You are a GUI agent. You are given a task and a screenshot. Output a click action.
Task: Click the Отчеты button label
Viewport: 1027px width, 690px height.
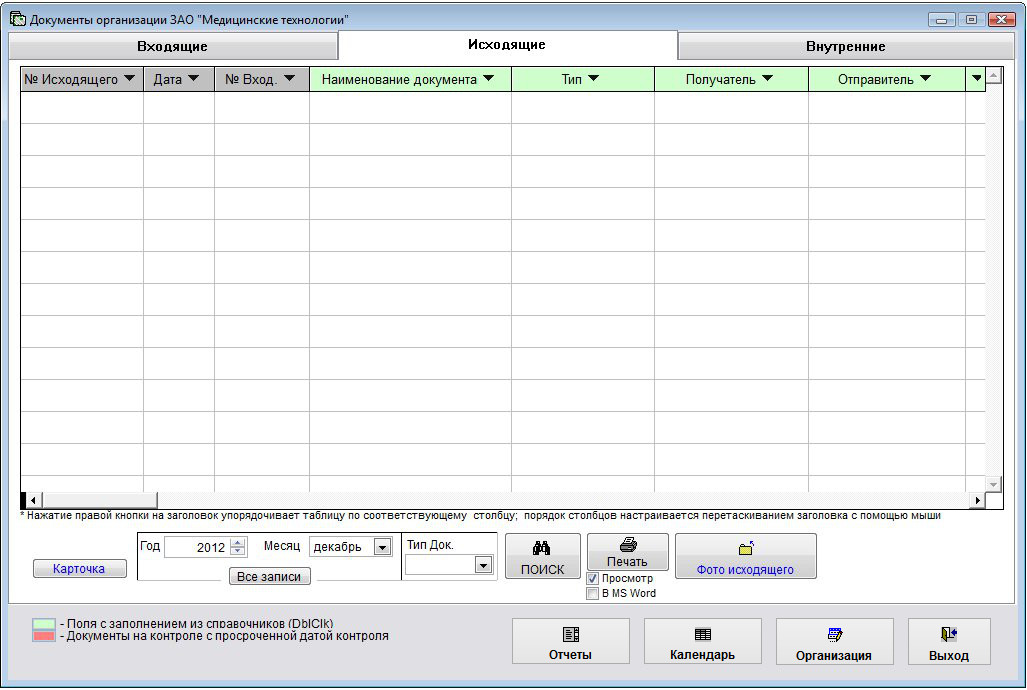click(x=570, y=655)
